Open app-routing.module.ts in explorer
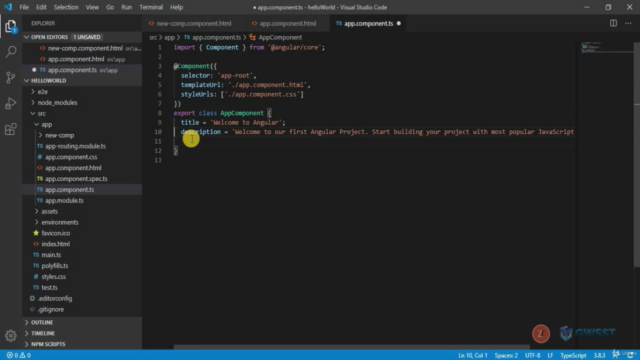The width and height of the screenshot is (640, 360). pyautogui.click(x=82, y=146)
